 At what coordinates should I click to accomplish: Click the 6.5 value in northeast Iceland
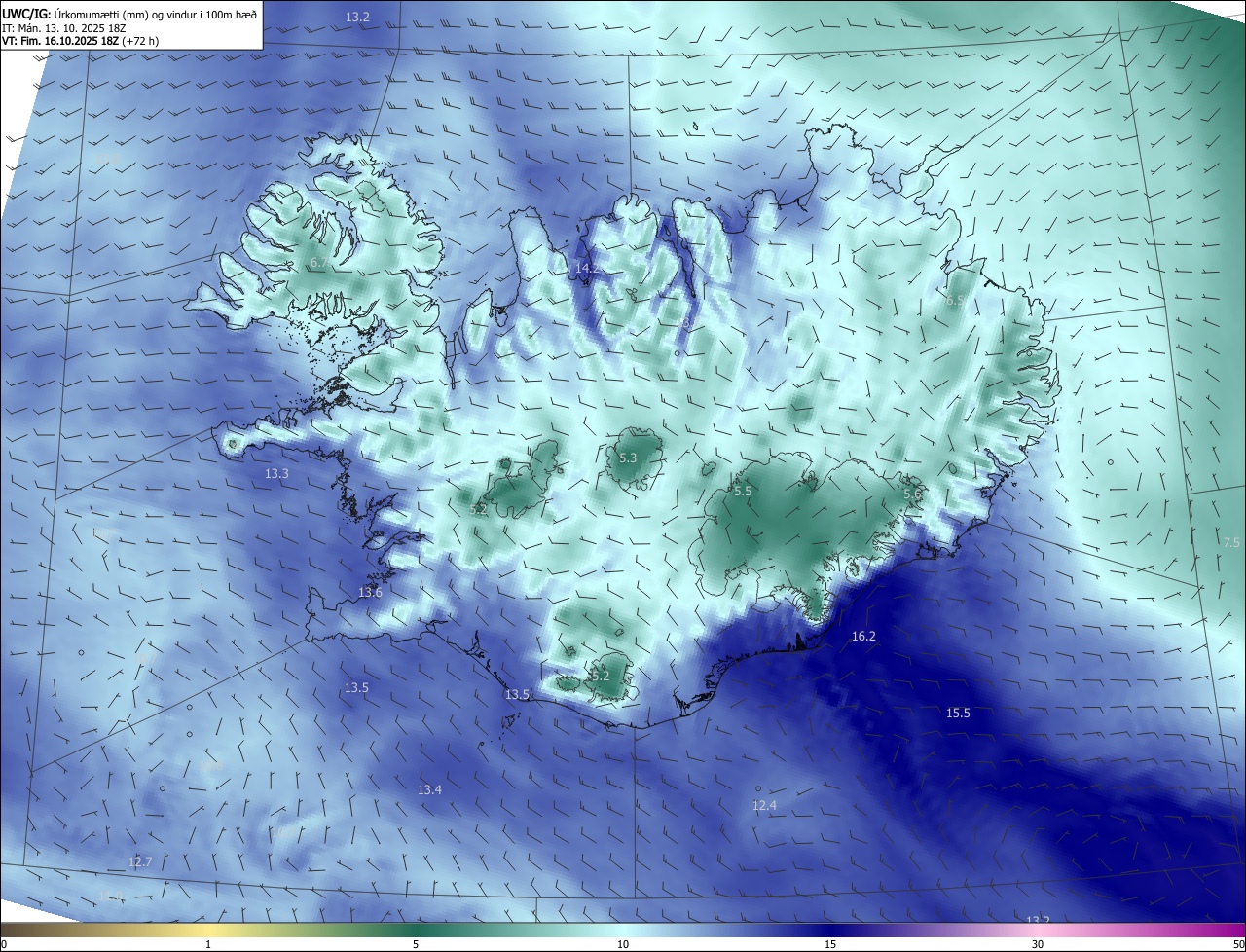point(956,301)
